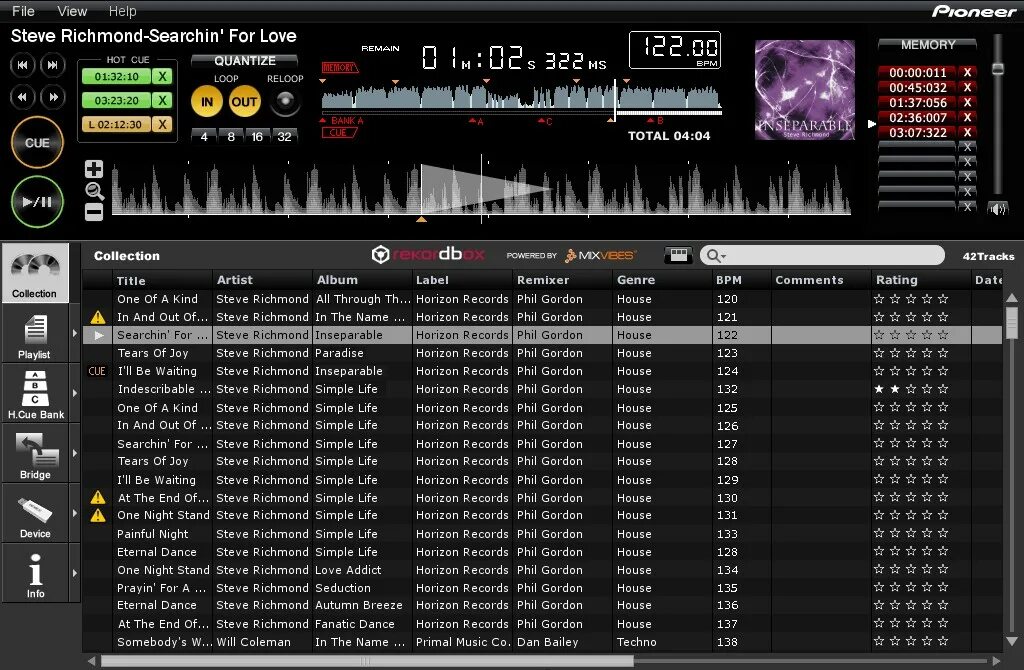Click warning icon on At The End Of row
The width and height of the screenshot is (1024, 670).
click(98, 498)
